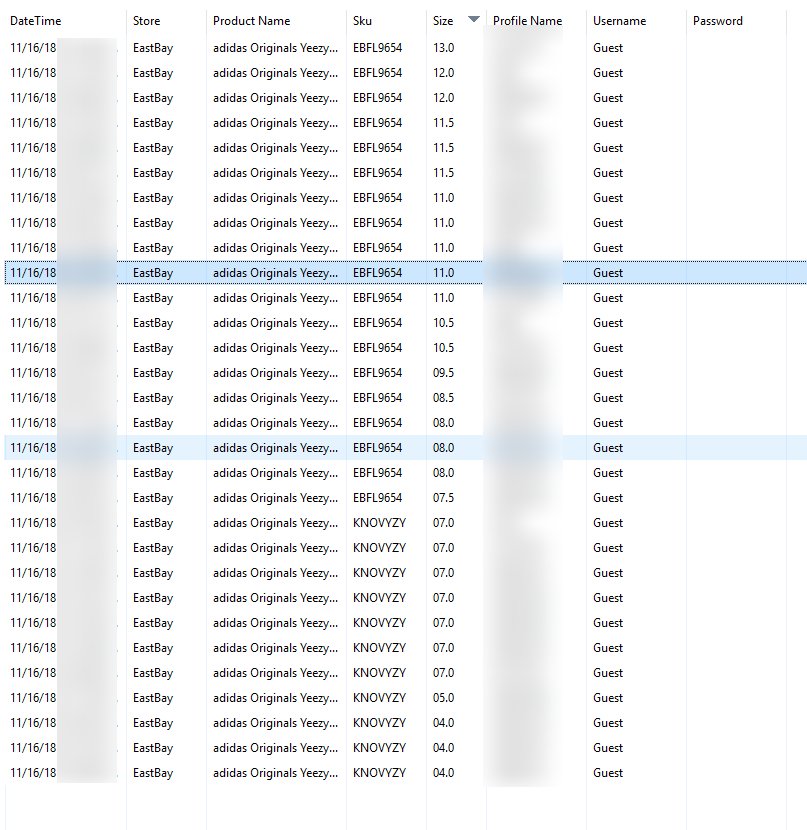The width and height of the screenshot is (807, 830).
Task: Click EastBay in the size 13.0 row
Action: point(153,48)
